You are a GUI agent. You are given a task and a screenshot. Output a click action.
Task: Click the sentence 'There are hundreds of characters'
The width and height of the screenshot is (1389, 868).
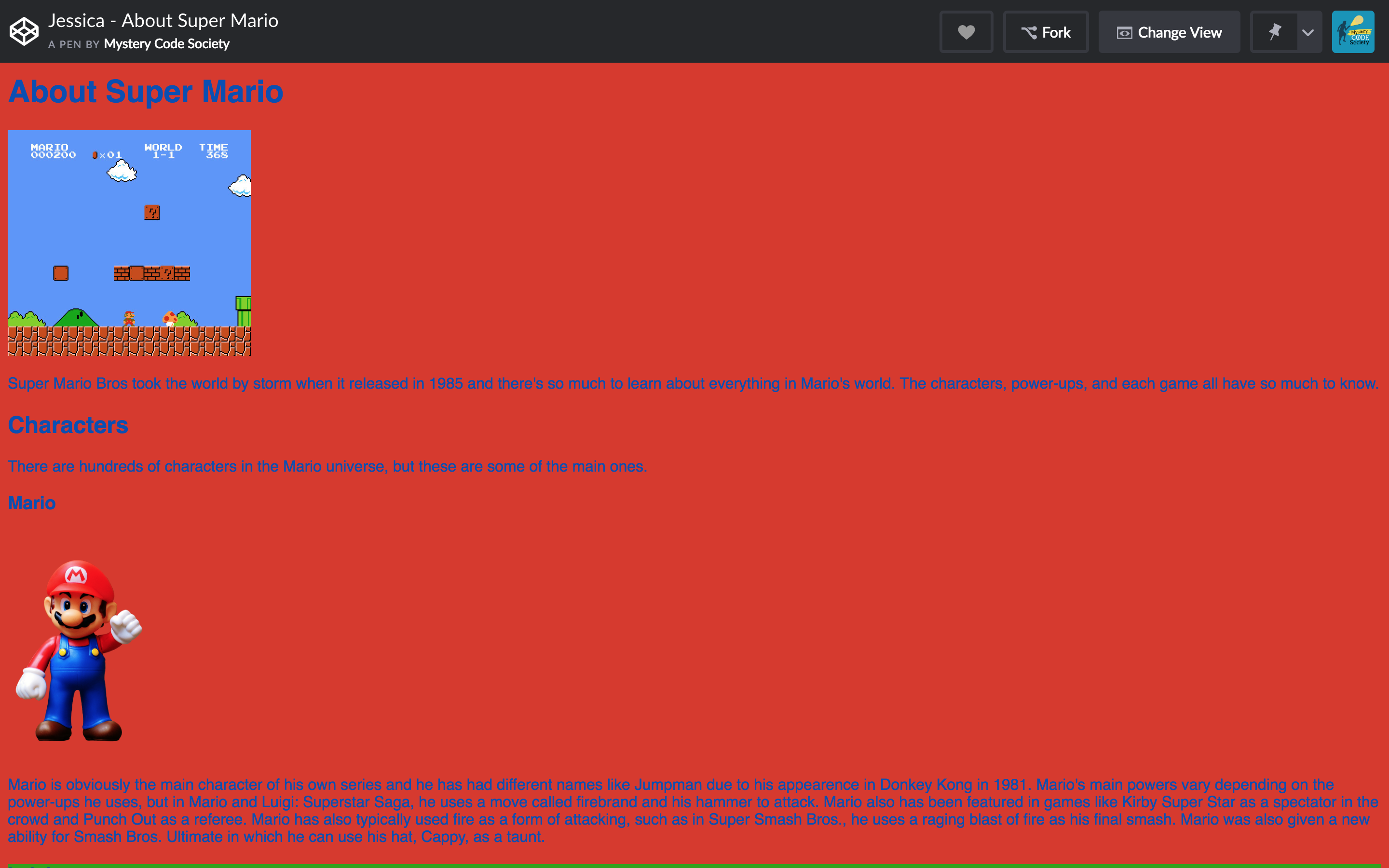click(327, 466)
